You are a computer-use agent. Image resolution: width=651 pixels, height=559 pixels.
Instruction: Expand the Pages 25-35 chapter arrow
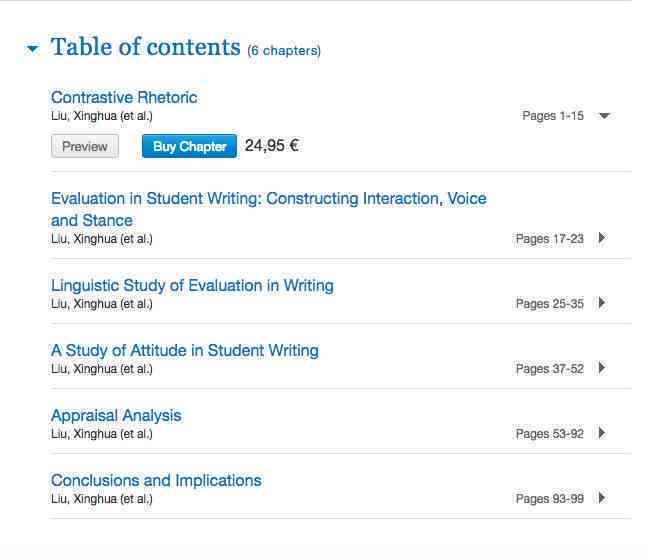[x=602, y=303]
